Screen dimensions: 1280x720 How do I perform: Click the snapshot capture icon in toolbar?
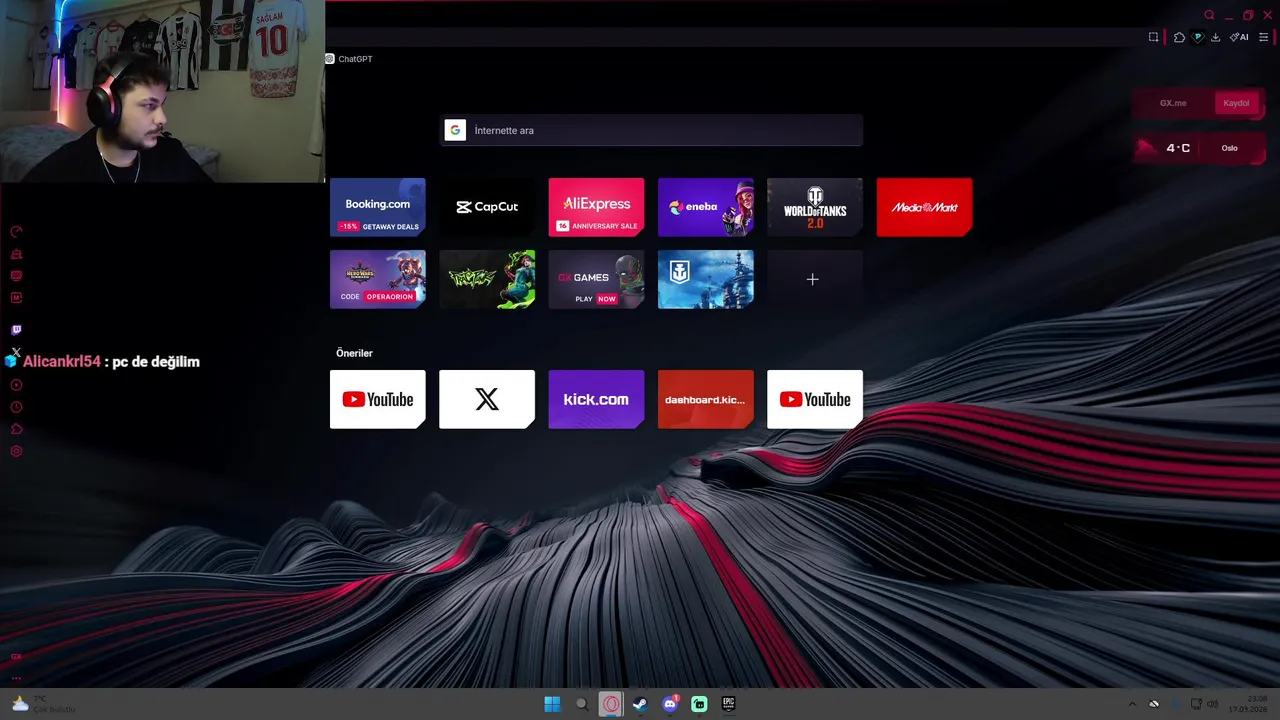pos(1153,37)
